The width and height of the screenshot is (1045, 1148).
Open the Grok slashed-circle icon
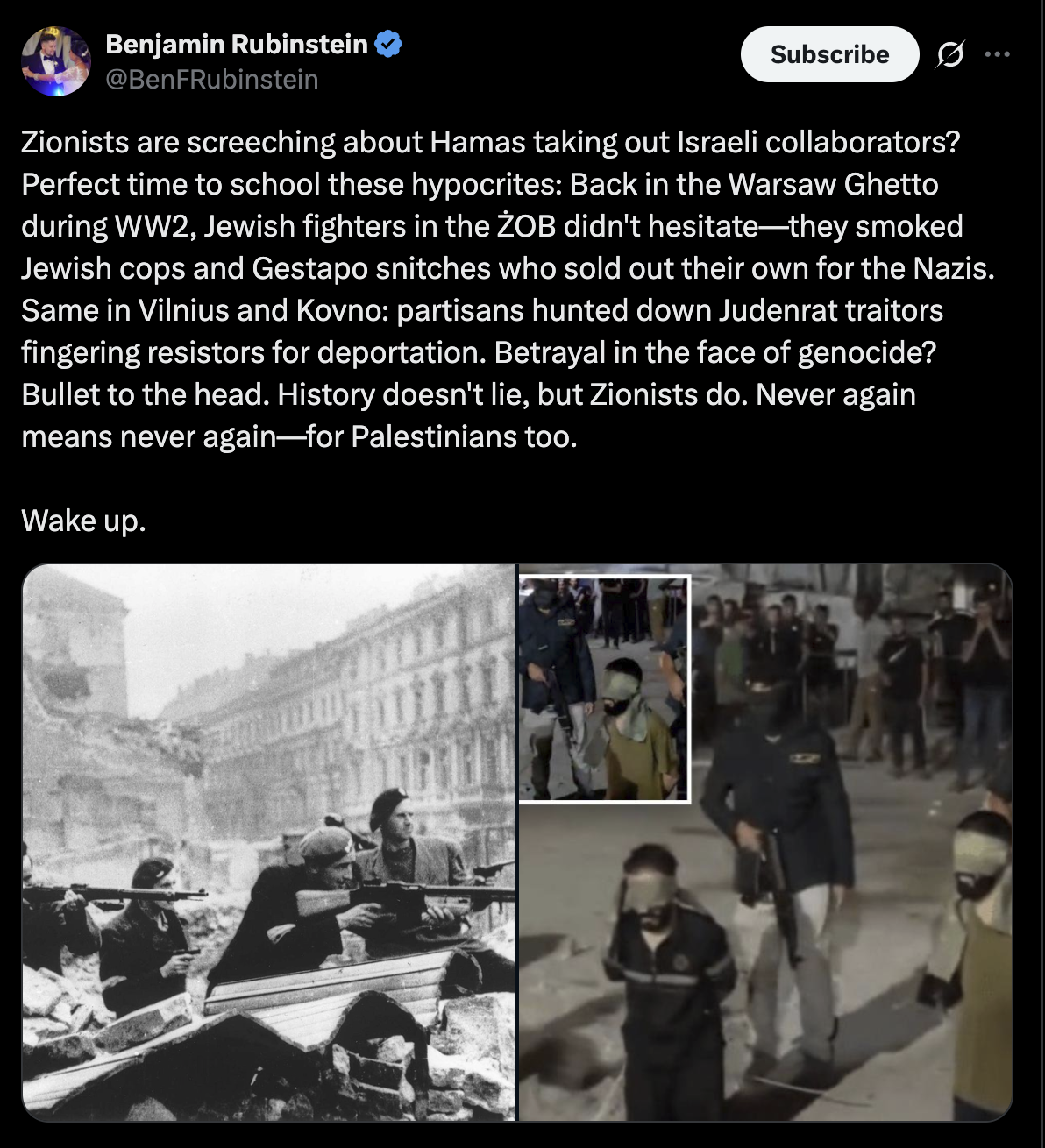coord(949,55)
